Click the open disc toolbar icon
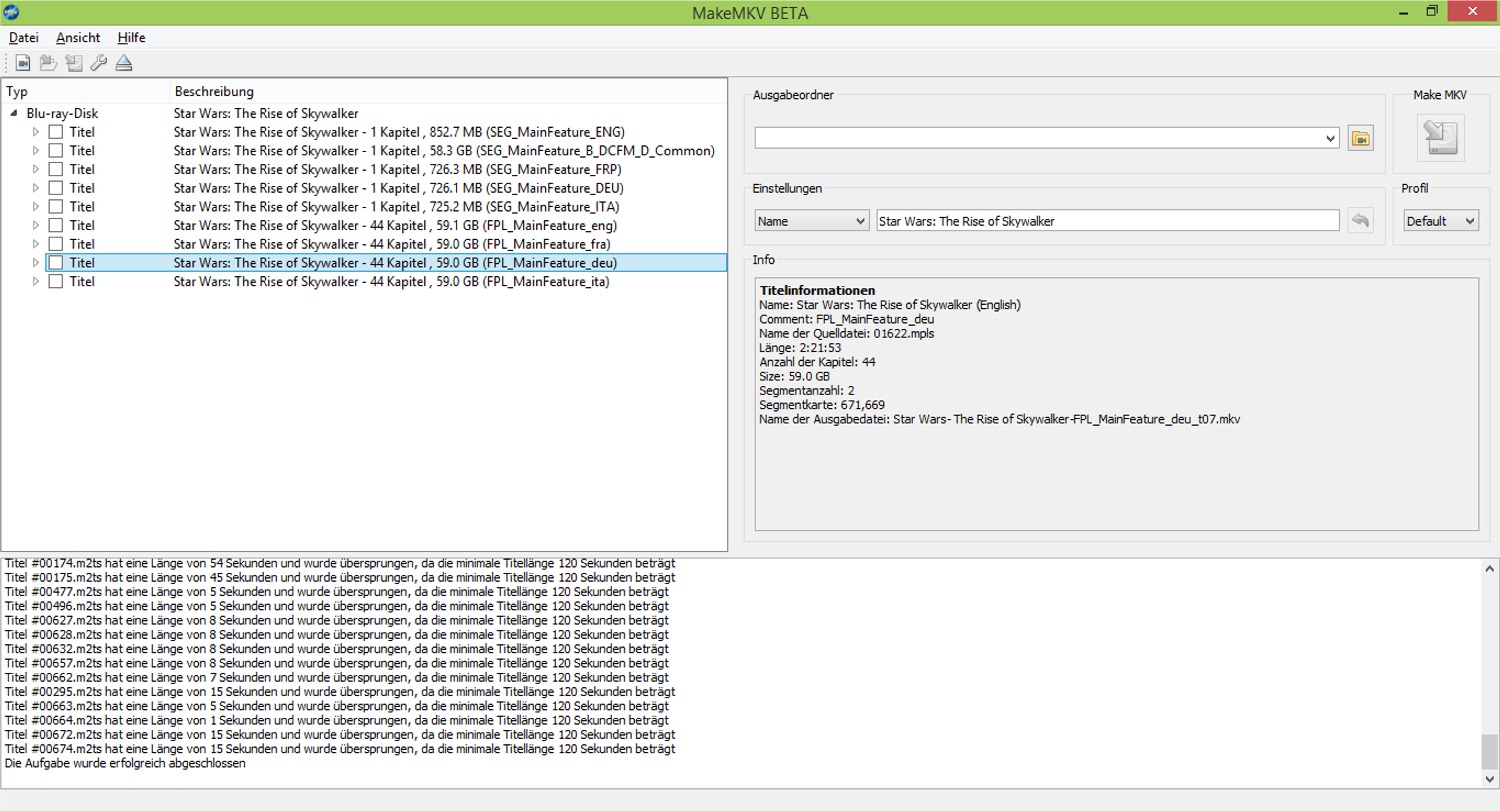1500x811 pixels. pos(48,64)
